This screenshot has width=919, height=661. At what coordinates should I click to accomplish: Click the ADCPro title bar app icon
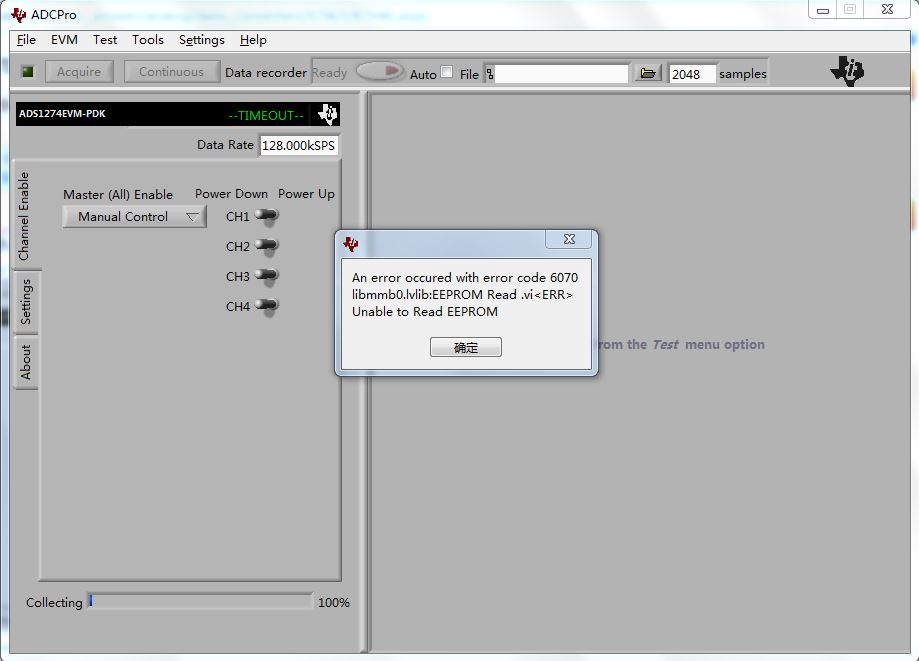(x=18, y=14)
